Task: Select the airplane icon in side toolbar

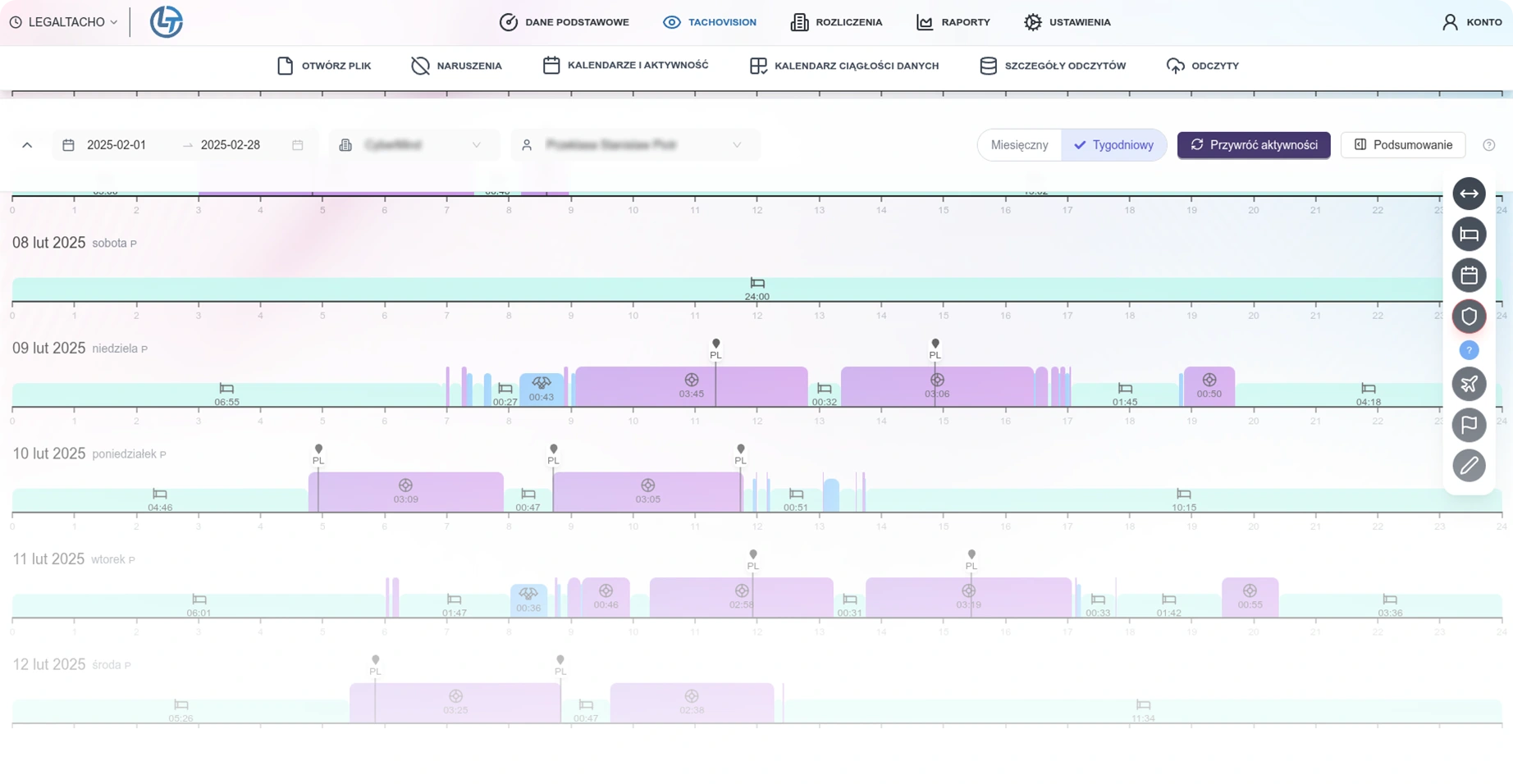Action: point(1469,384)
